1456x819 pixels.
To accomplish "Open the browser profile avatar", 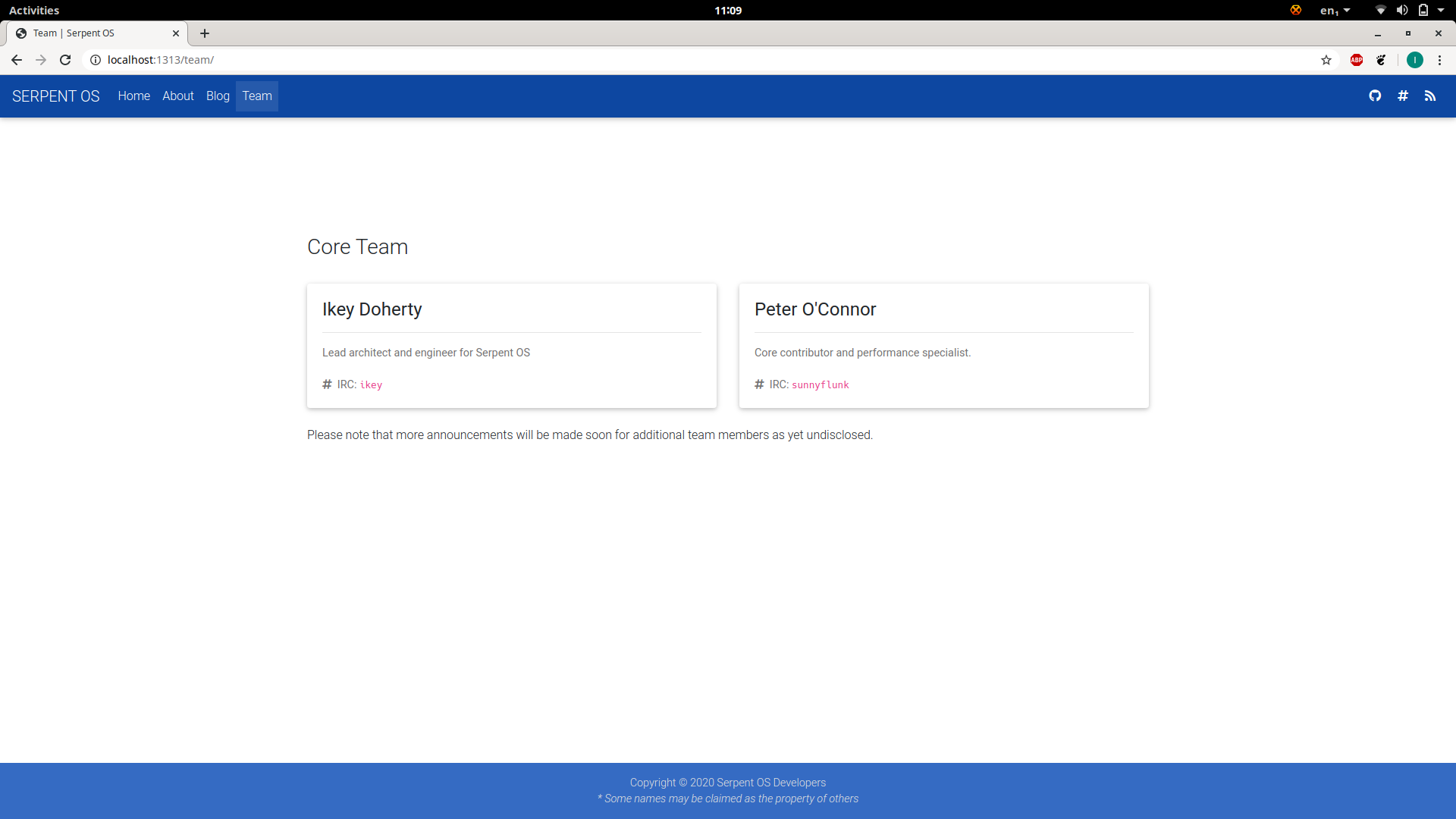I will point(1415,60).
